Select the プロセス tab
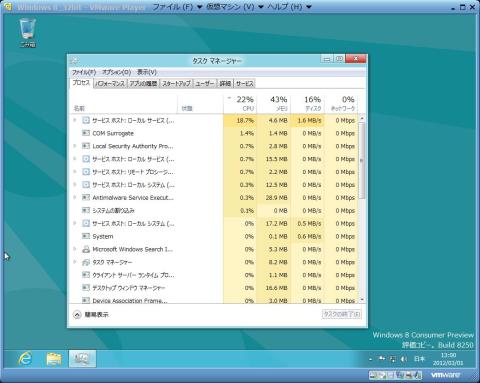Image resolution: width=480 pixels, height=383 pixels. coord(81,83)
